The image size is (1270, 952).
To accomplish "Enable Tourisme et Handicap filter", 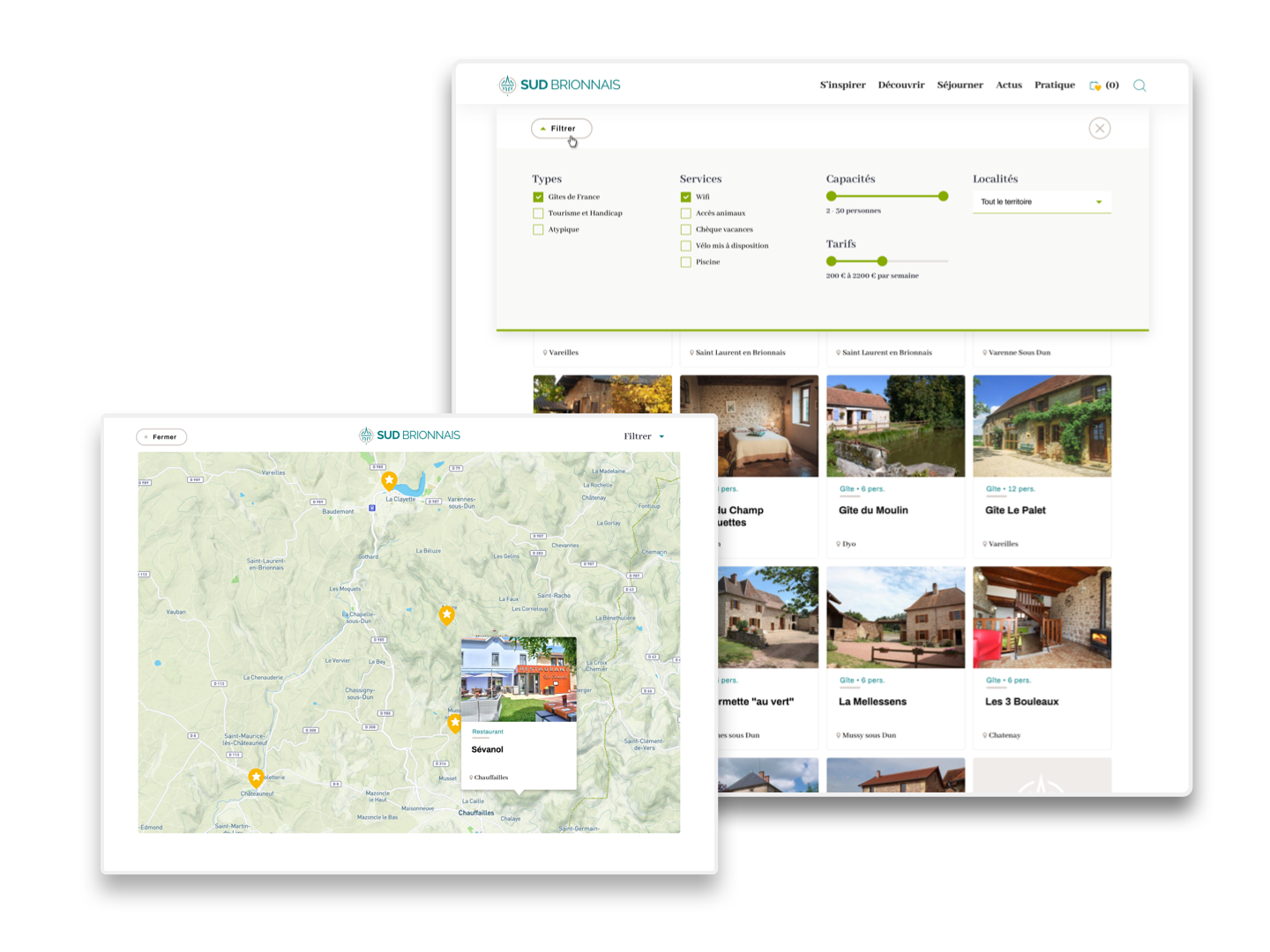I will coord(538,213).
